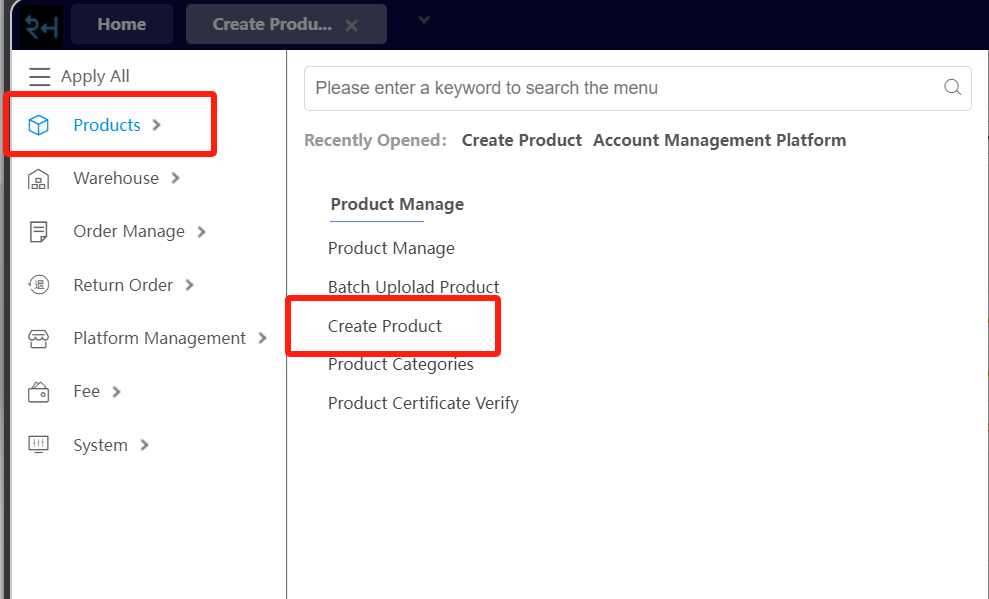Close the Create Produ... tab
Viewport: 989px width, 599px height.
point(351,24)
